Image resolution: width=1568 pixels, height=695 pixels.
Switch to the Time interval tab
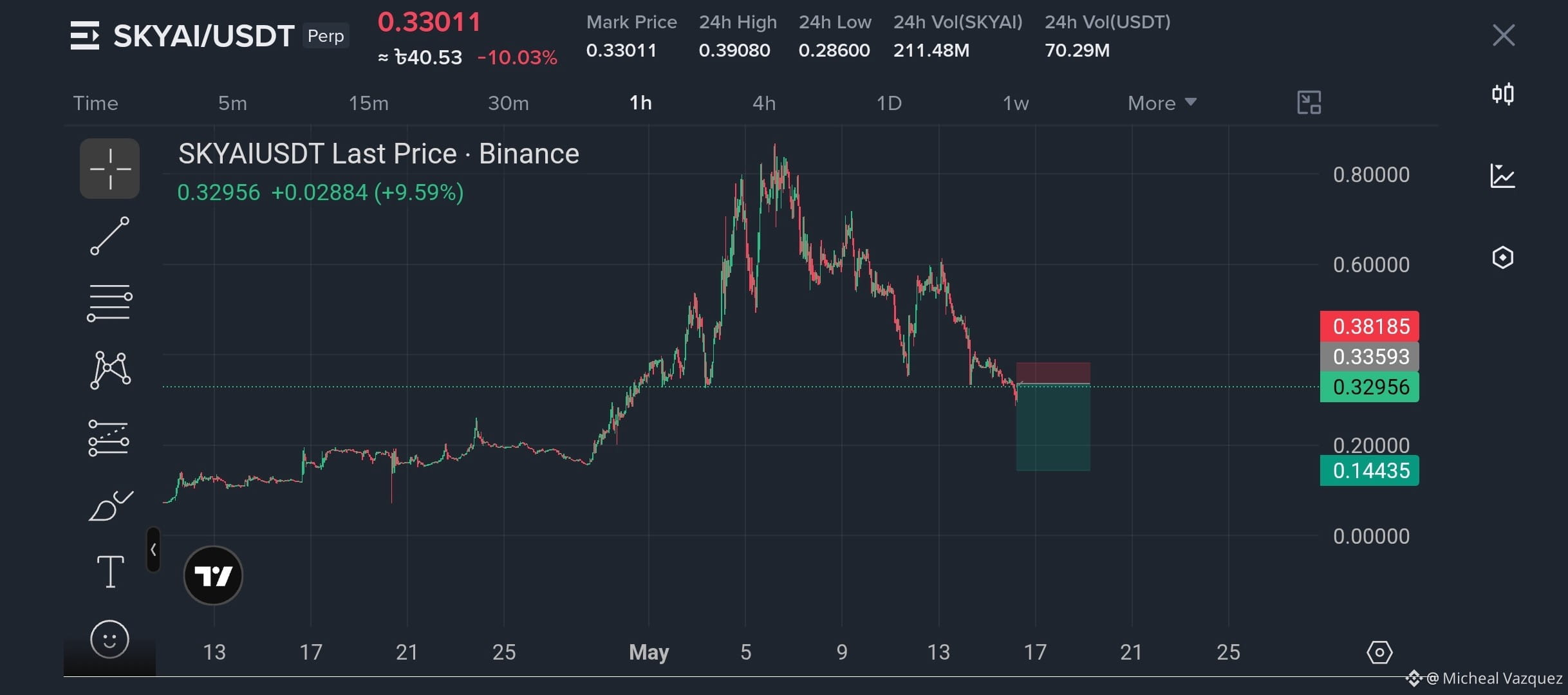95,103
